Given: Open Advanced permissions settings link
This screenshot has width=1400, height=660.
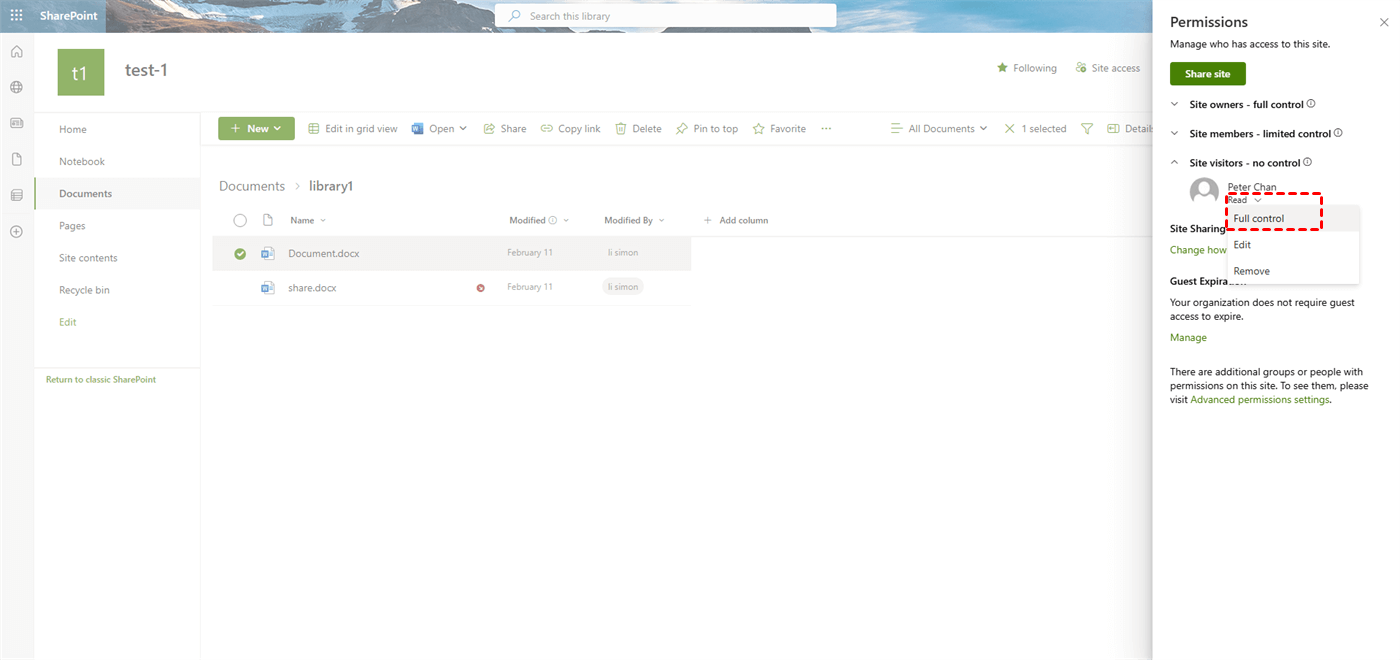Looking at the screenshot, I should 1260,400.
